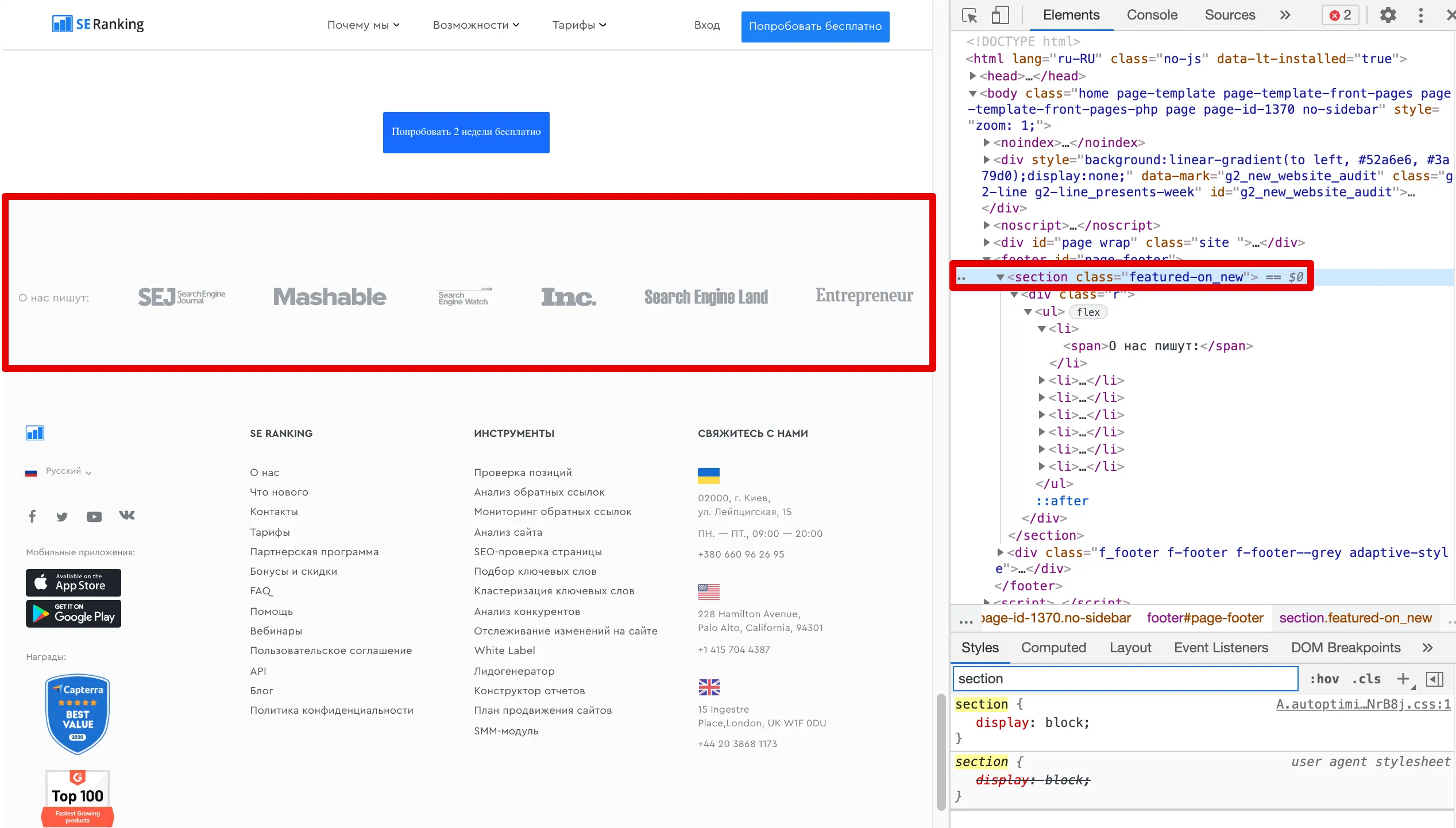
Task: Open the DOM Breakpoints tab
Action: pyautogui.click(x=1346, y=648)
